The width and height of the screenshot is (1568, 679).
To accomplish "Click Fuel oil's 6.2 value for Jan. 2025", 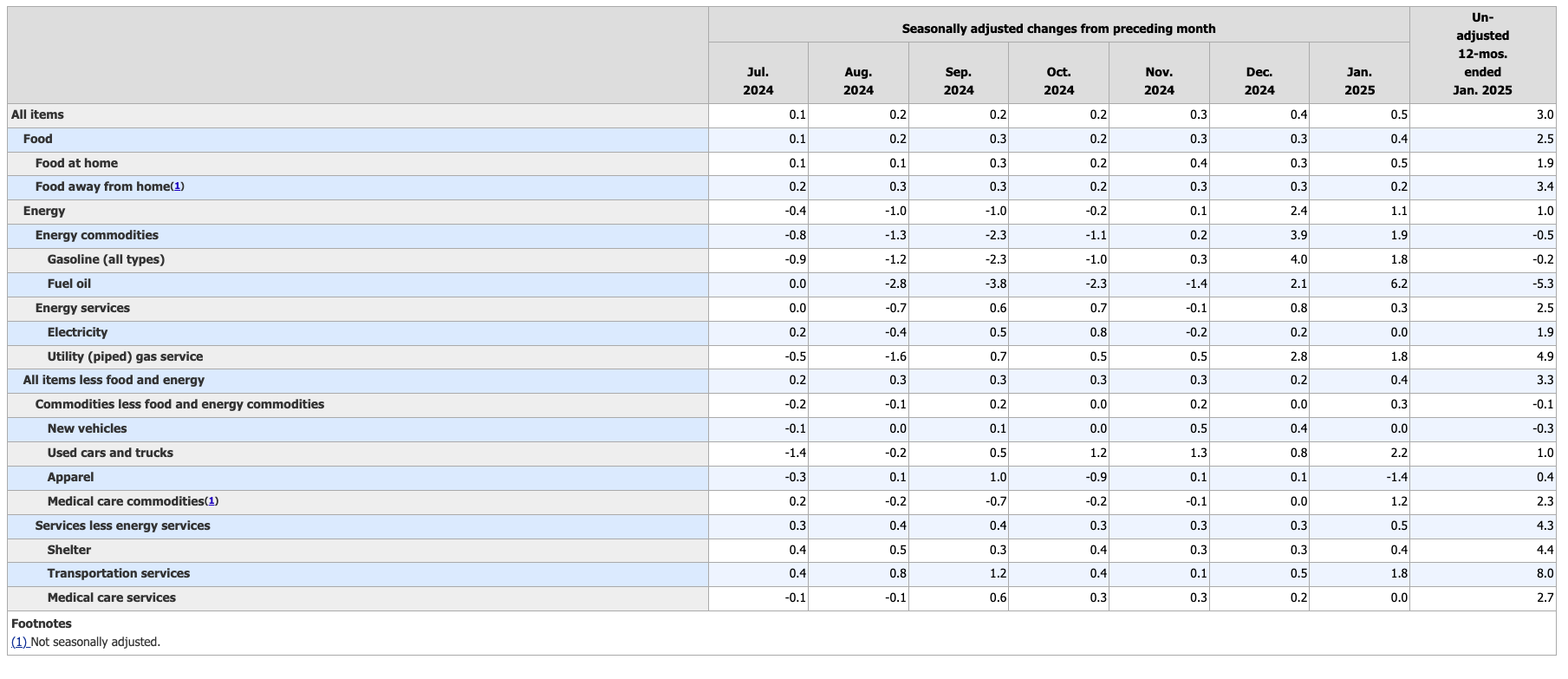I will click(1397, 284).
